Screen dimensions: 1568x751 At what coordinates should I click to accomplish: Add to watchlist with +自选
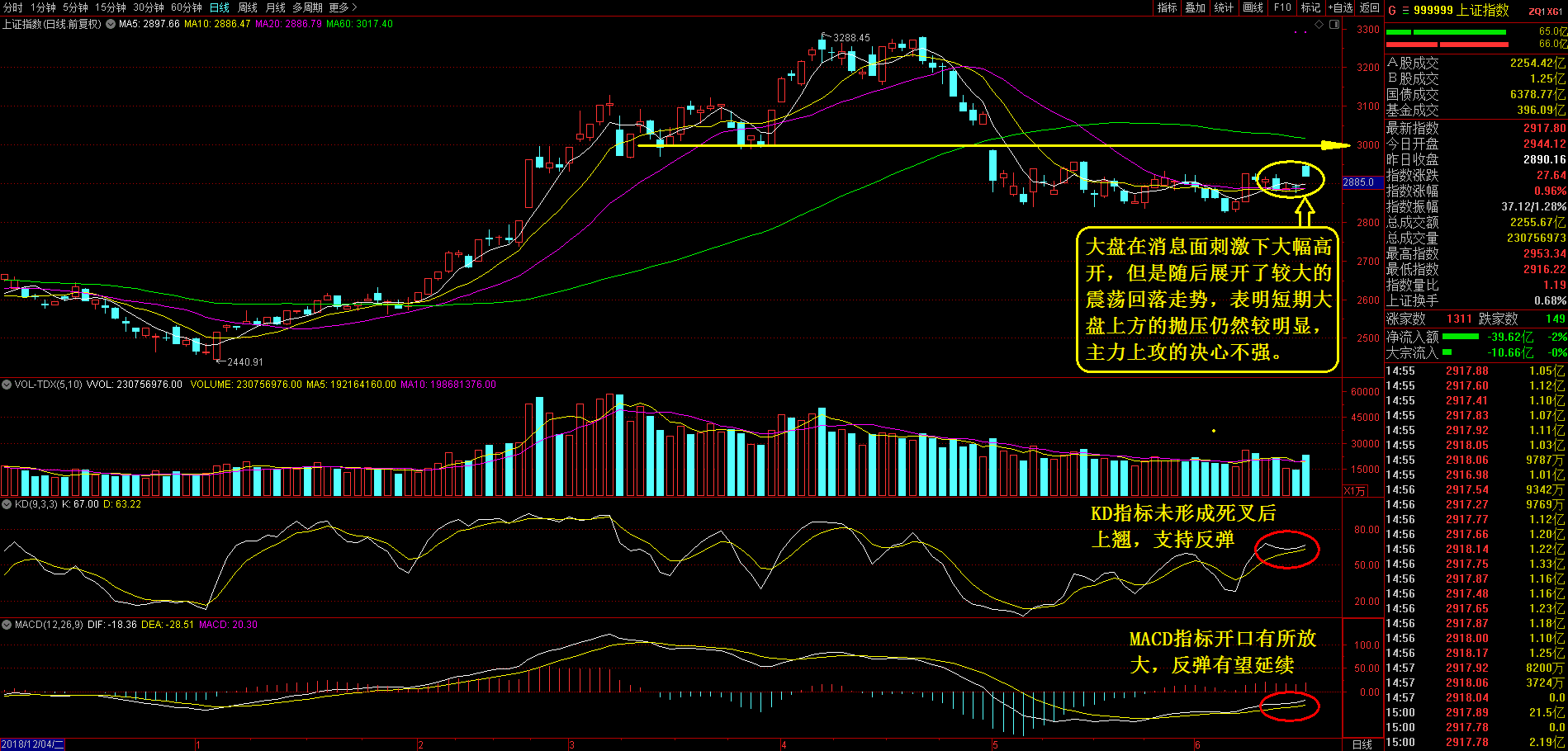(x=1340, y=7)
